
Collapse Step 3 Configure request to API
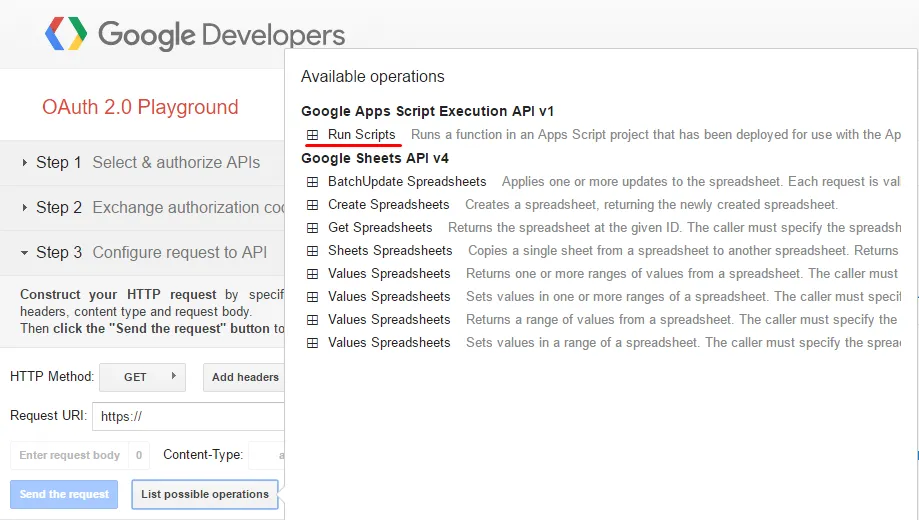[142, 253]
